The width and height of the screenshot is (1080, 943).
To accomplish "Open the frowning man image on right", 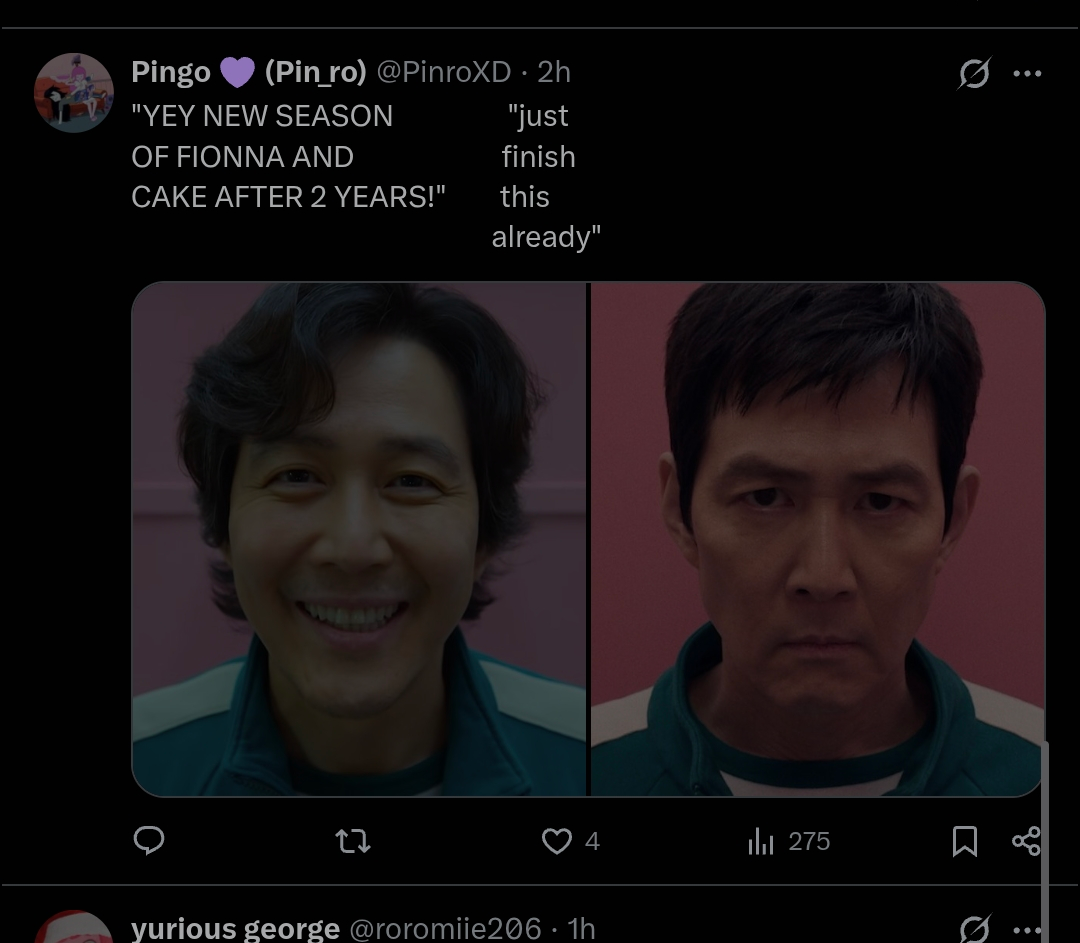I will coord(818,539).
